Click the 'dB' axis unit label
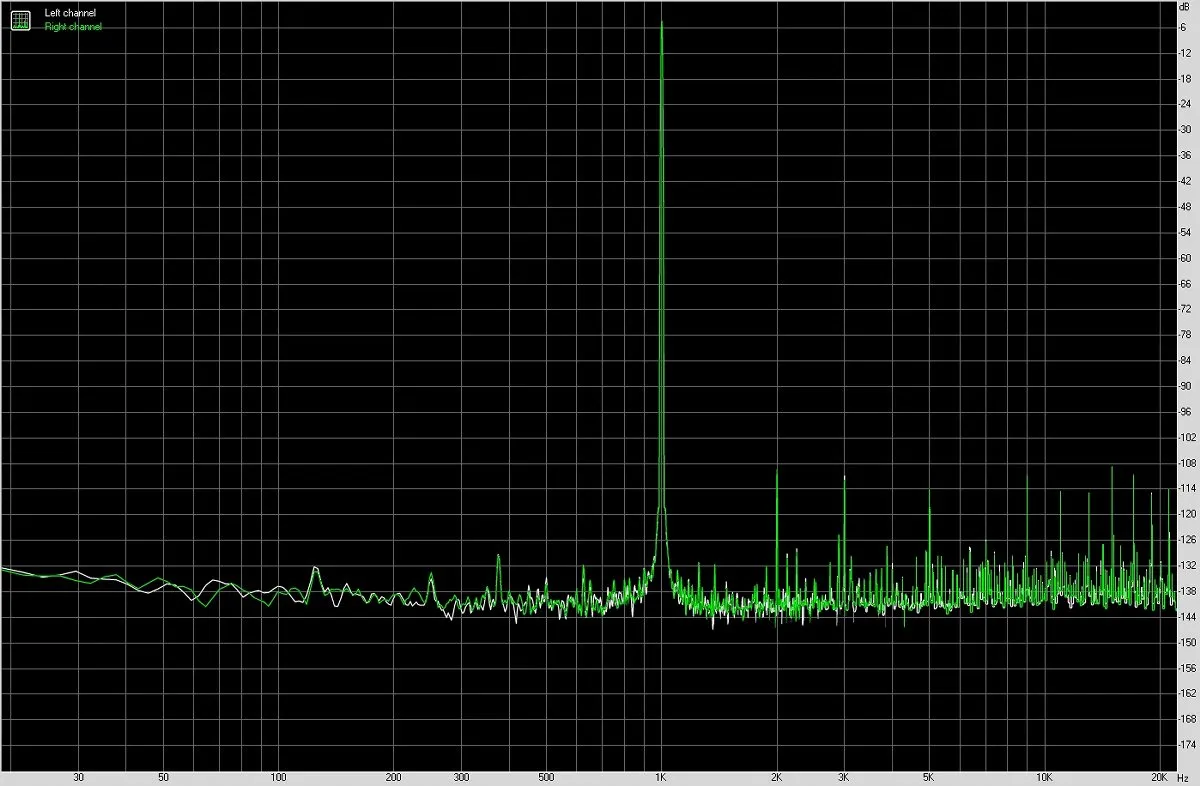 click(1185, 6)
